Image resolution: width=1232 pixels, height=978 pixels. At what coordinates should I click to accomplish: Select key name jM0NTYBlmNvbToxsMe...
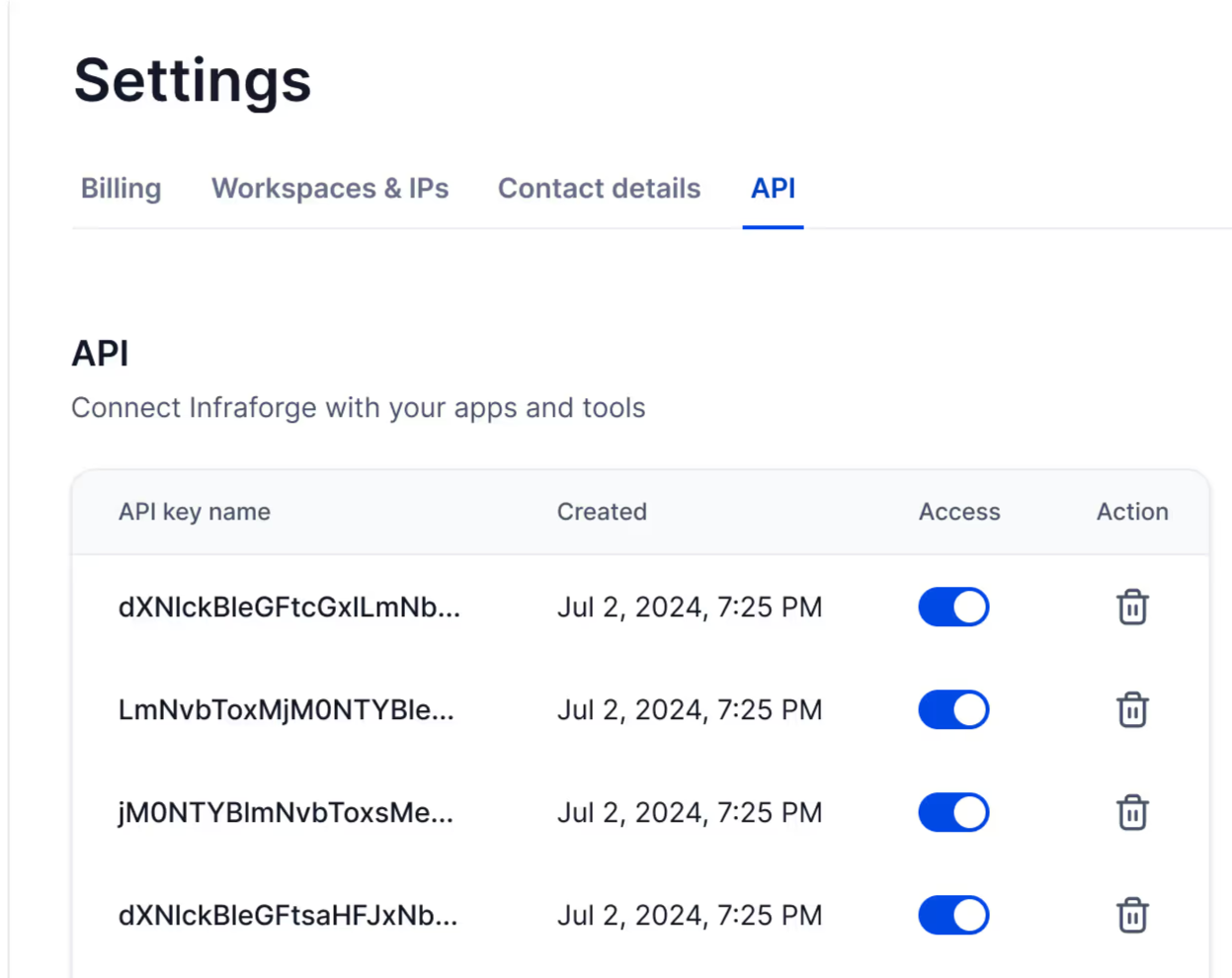coord(286,812)
